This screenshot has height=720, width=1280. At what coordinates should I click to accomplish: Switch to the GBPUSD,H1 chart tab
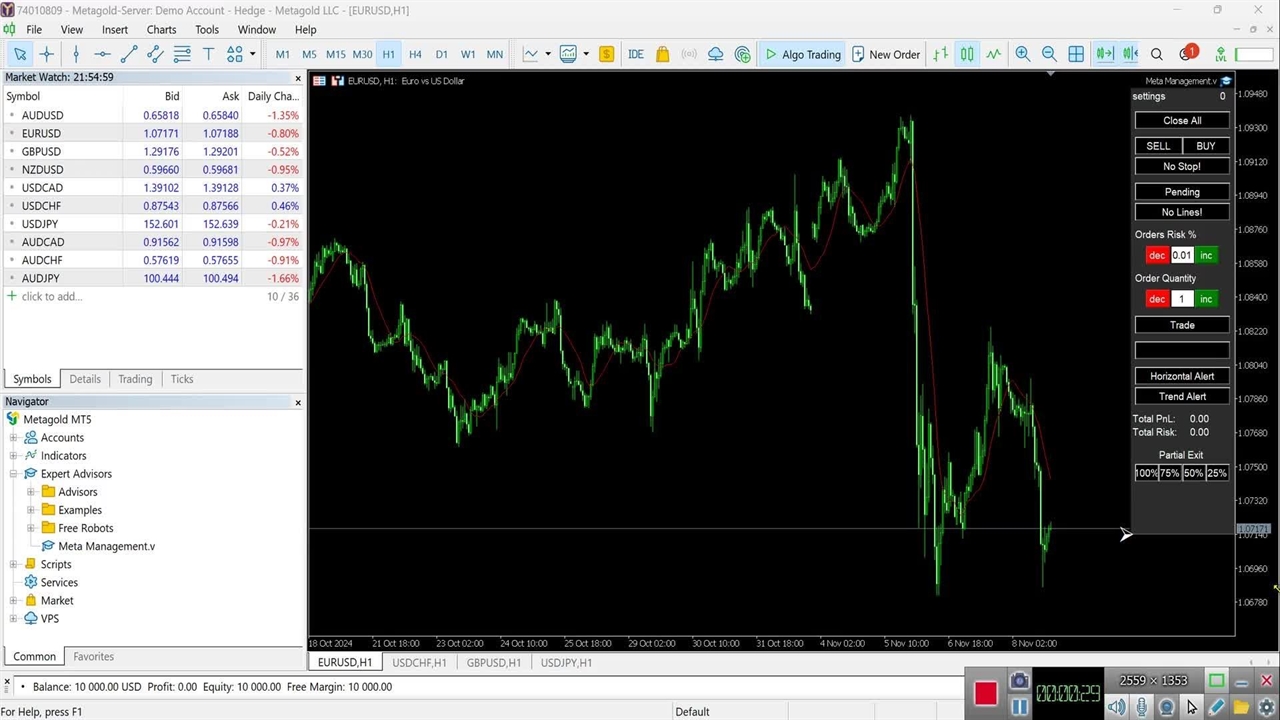pos(493,662)
